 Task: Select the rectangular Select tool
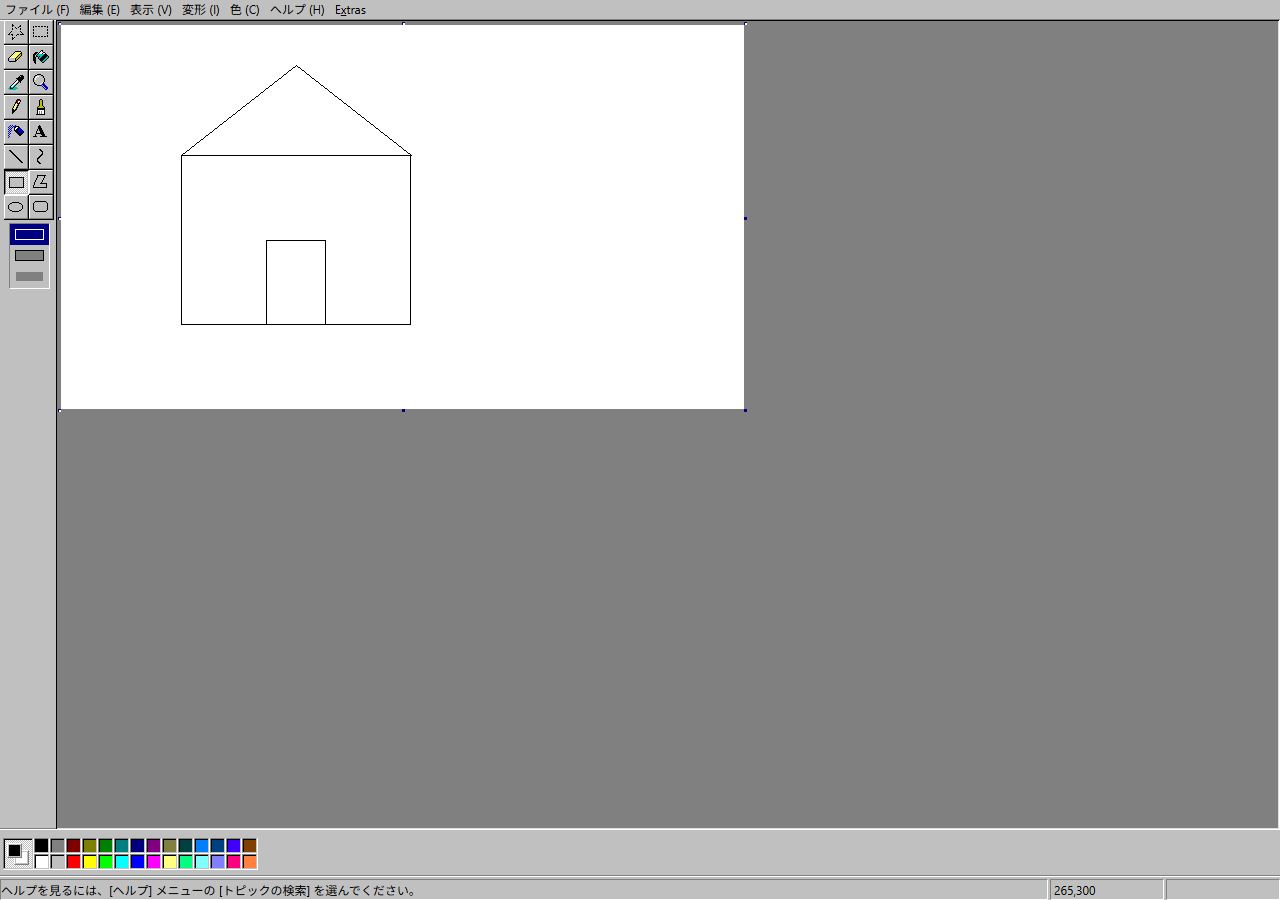tap(40, 32)
